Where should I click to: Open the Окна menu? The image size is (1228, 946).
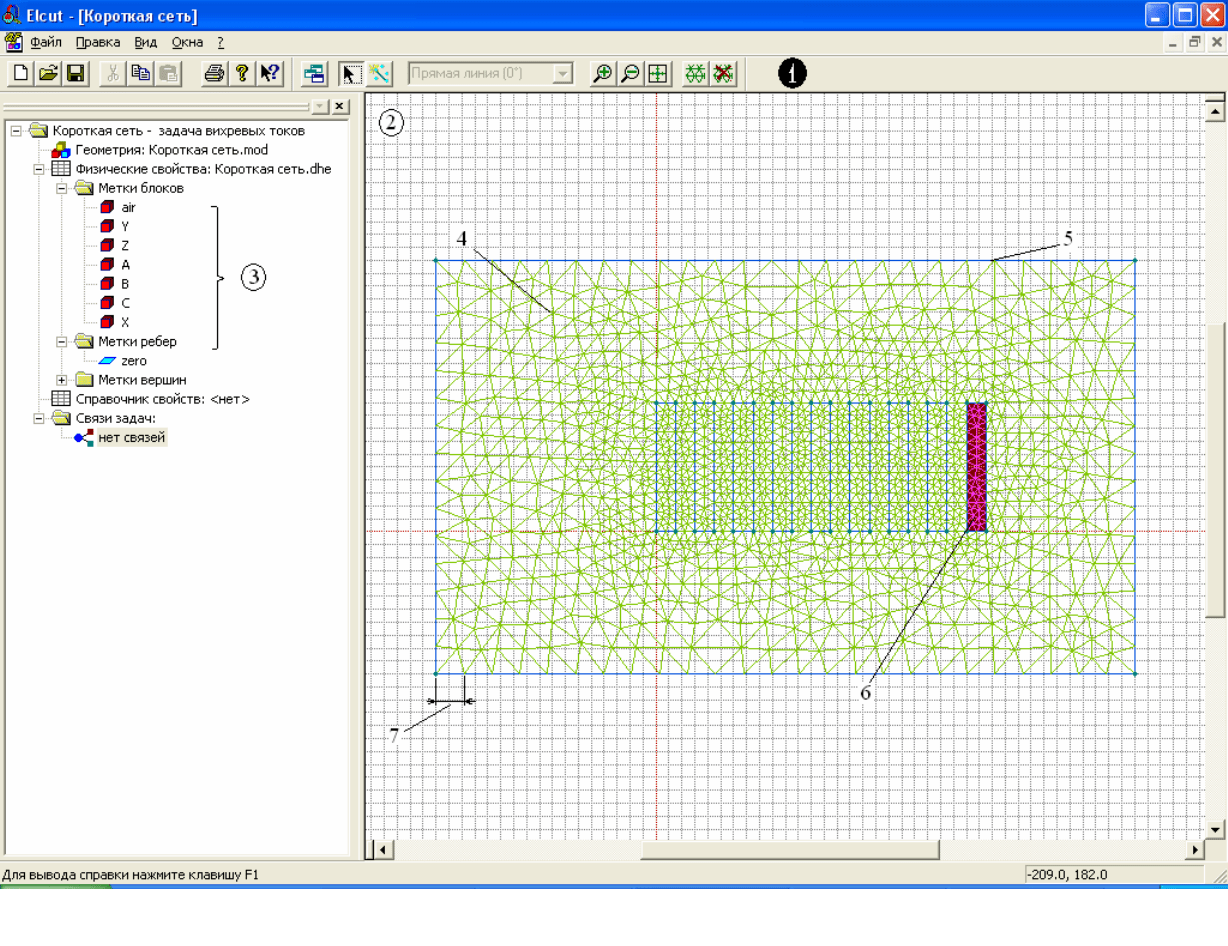(x=188, y=43)
